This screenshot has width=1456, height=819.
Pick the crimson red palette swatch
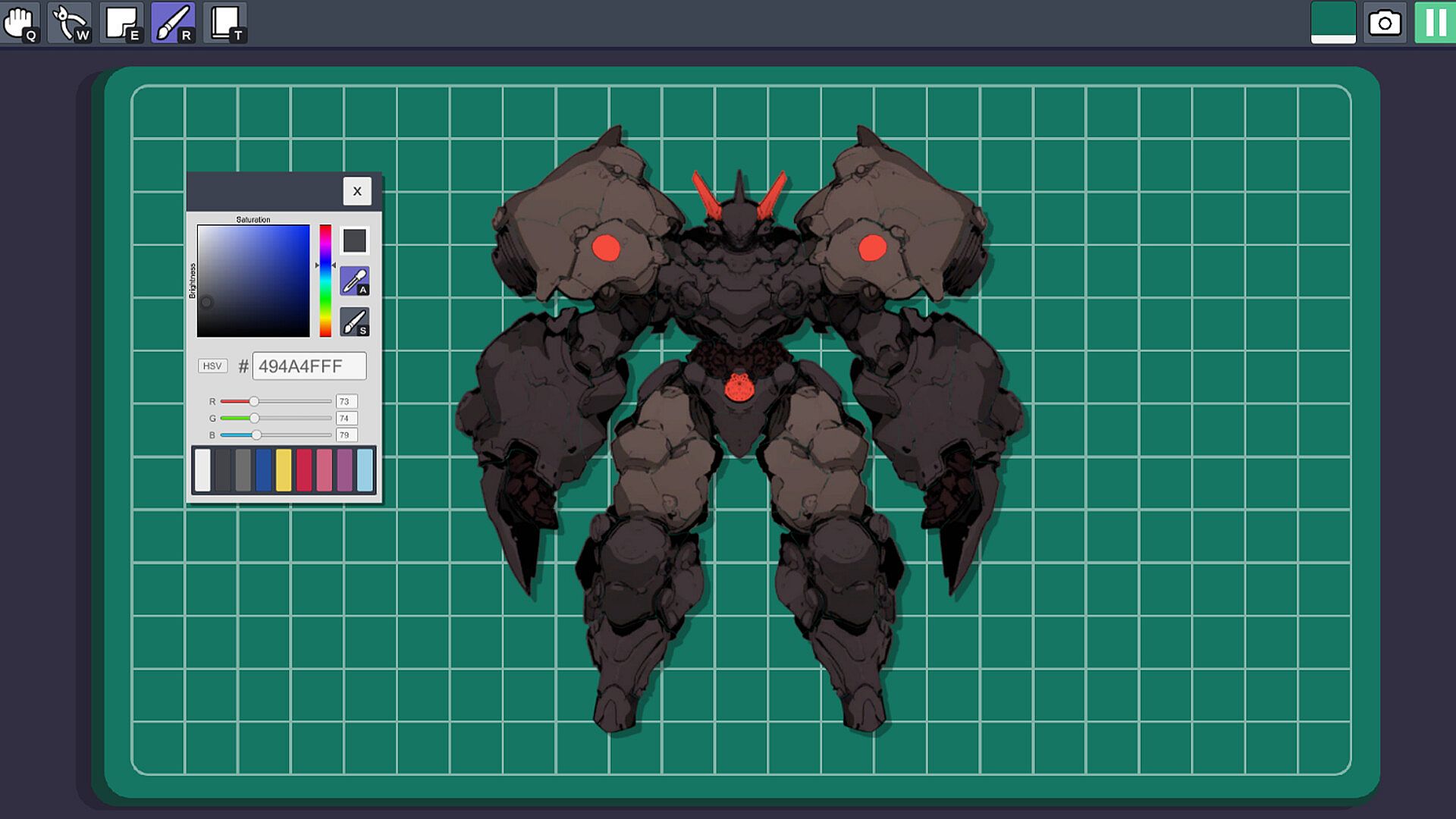tap(304, 470)
